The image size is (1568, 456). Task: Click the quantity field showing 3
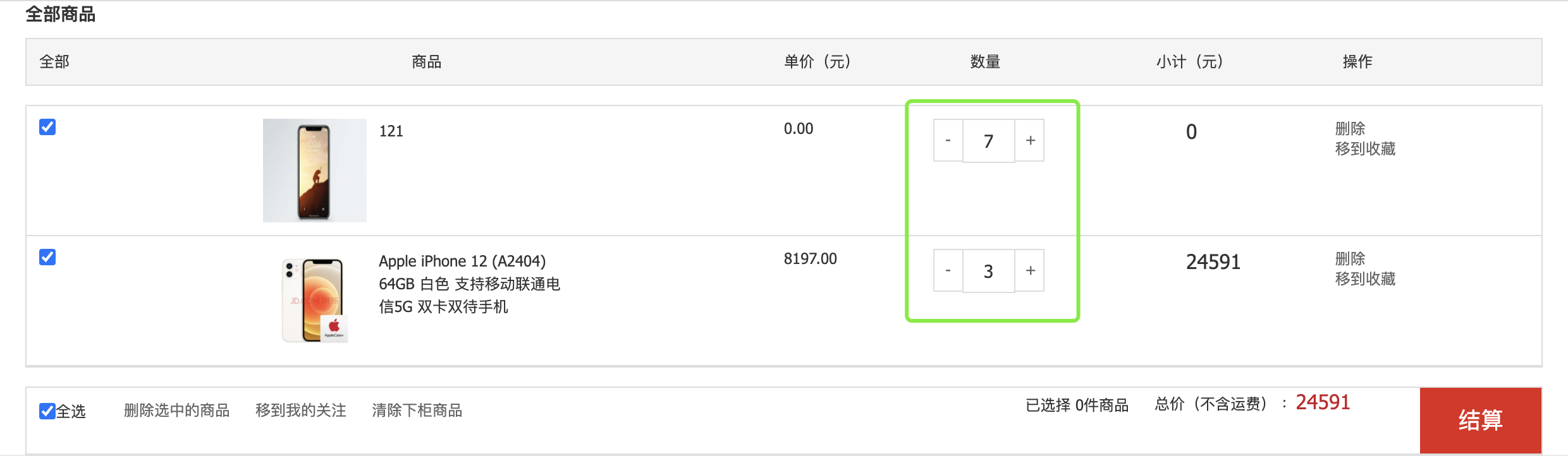pos(988,271)
